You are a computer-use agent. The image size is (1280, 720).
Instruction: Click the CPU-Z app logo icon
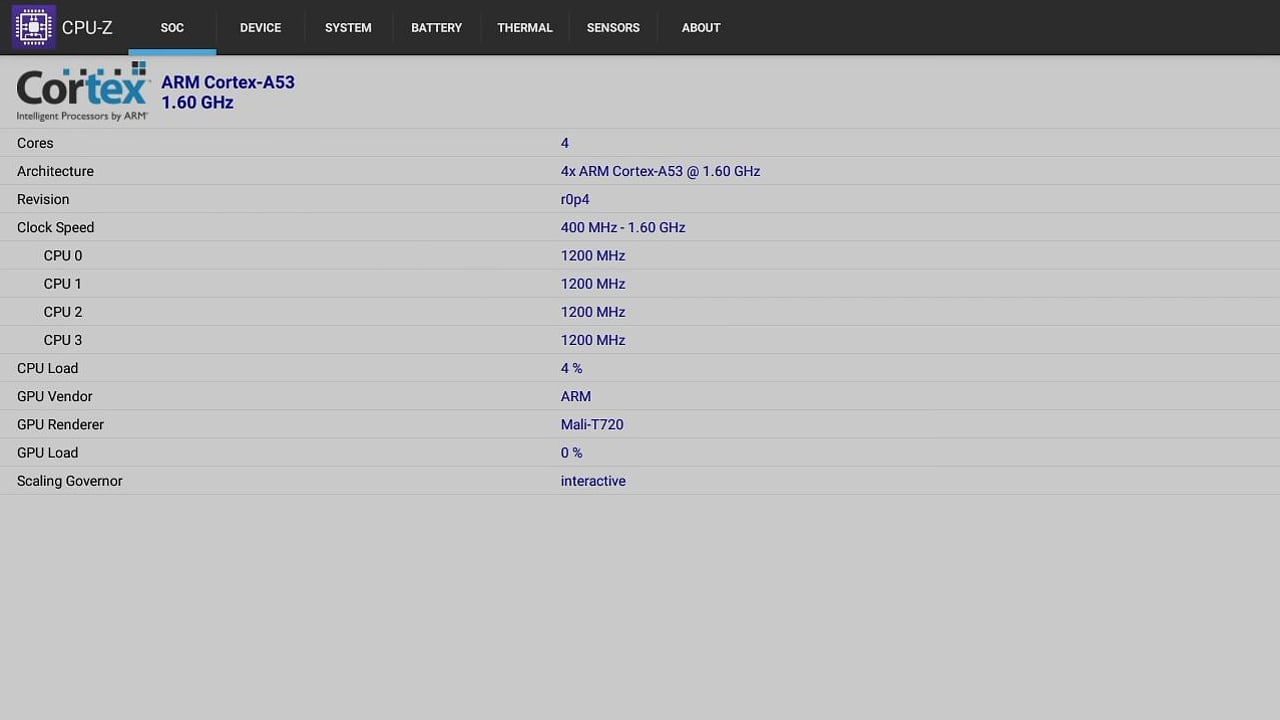point(34,27)
